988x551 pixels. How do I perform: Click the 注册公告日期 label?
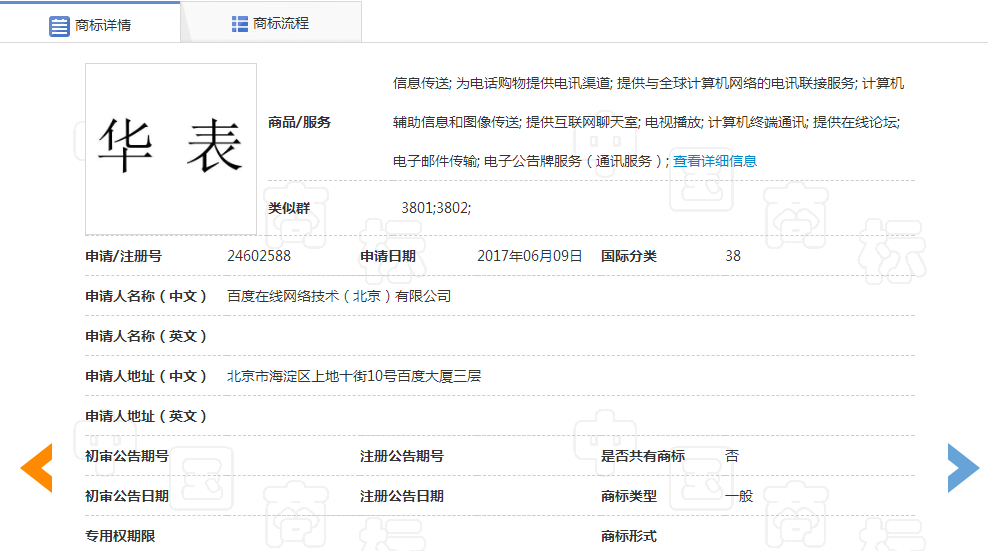(x=401, y=496)
